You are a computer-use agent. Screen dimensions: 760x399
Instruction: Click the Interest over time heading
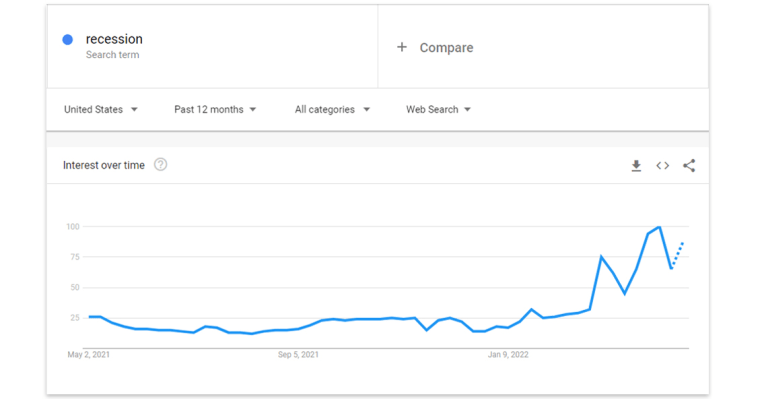[104, 165]
